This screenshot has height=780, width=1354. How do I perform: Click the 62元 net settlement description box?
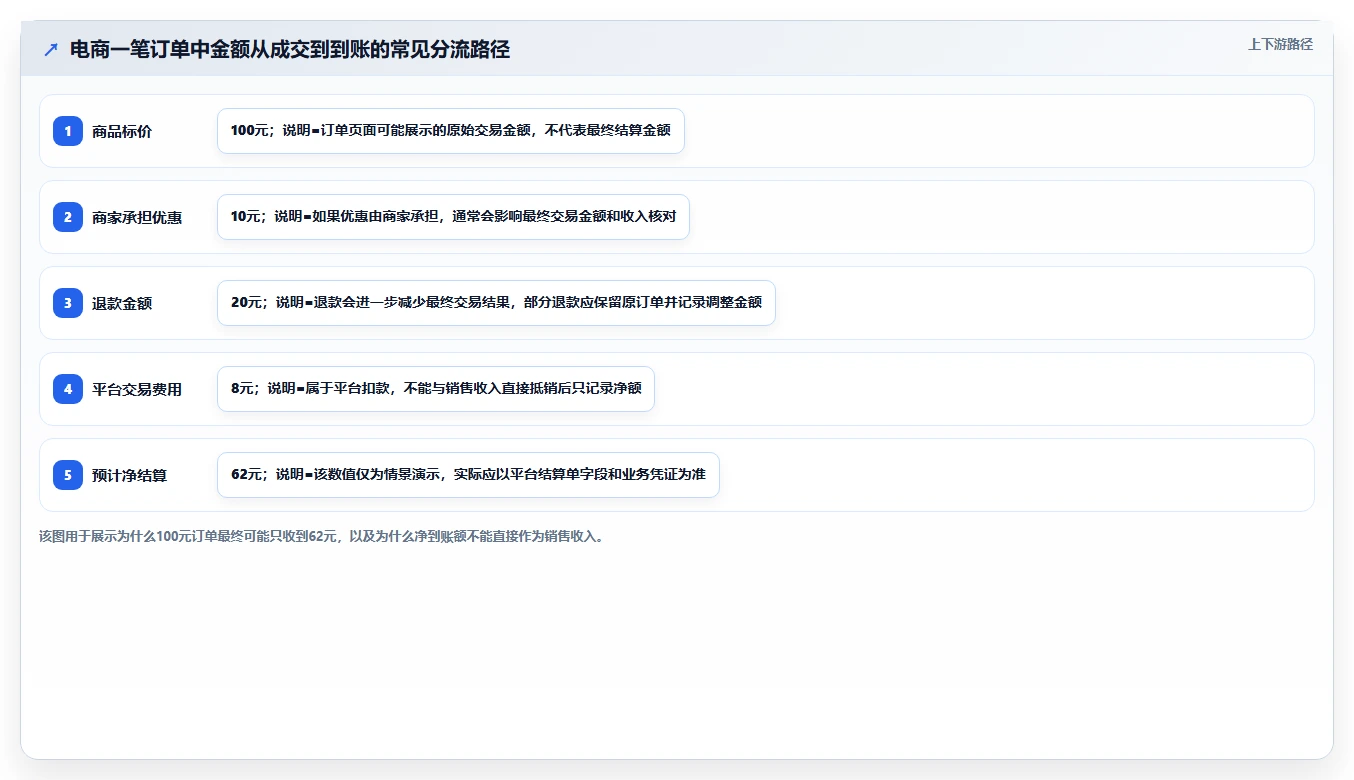[x=468, y=475]
